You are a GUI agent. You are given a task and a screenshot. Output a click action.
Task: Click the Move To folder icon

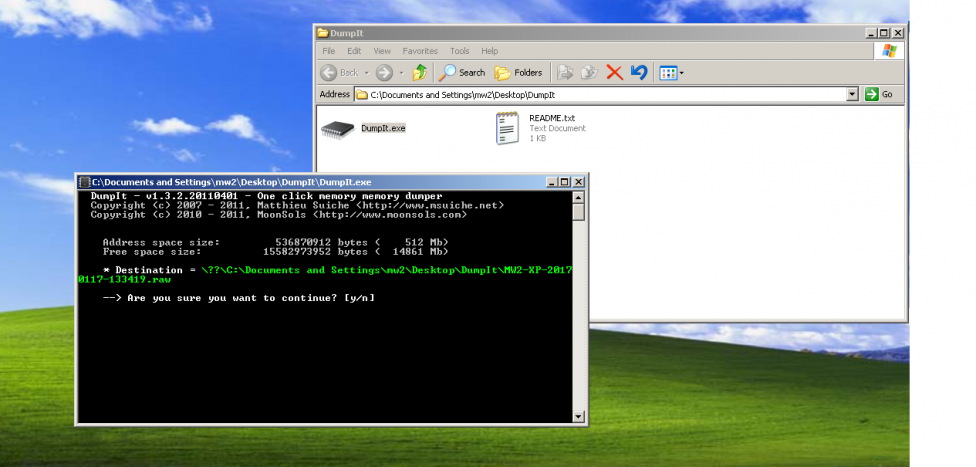coord(565,72)
